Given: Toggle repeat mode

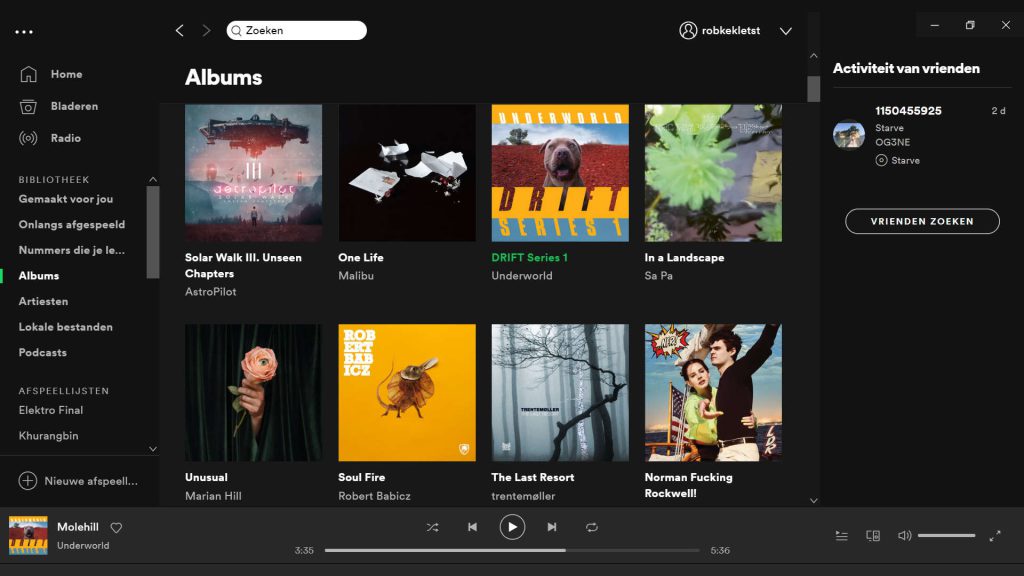Looking at the screenshot, I should tap(592, 527).
